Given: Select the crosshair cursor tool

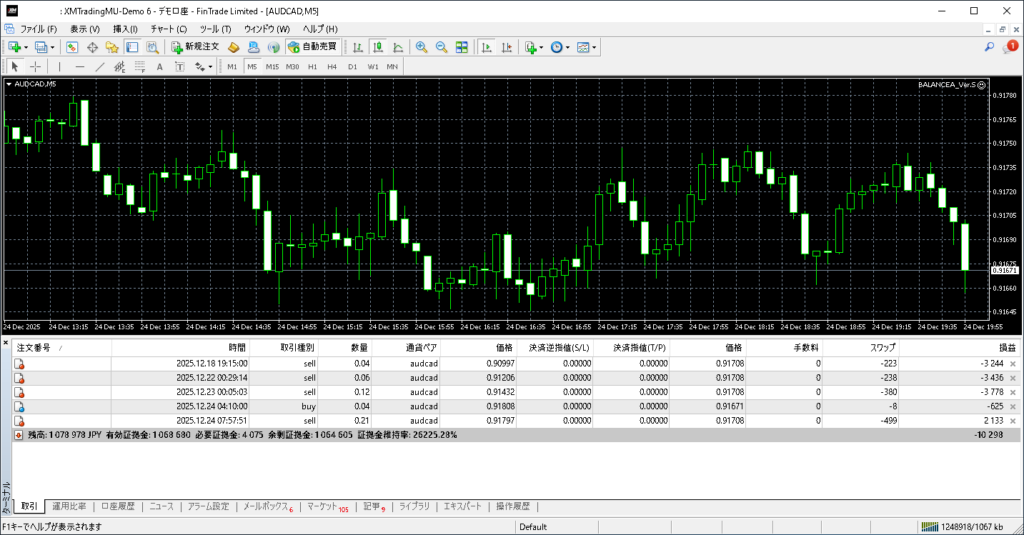Looking at the screenshot, I should tap(35, 67).
